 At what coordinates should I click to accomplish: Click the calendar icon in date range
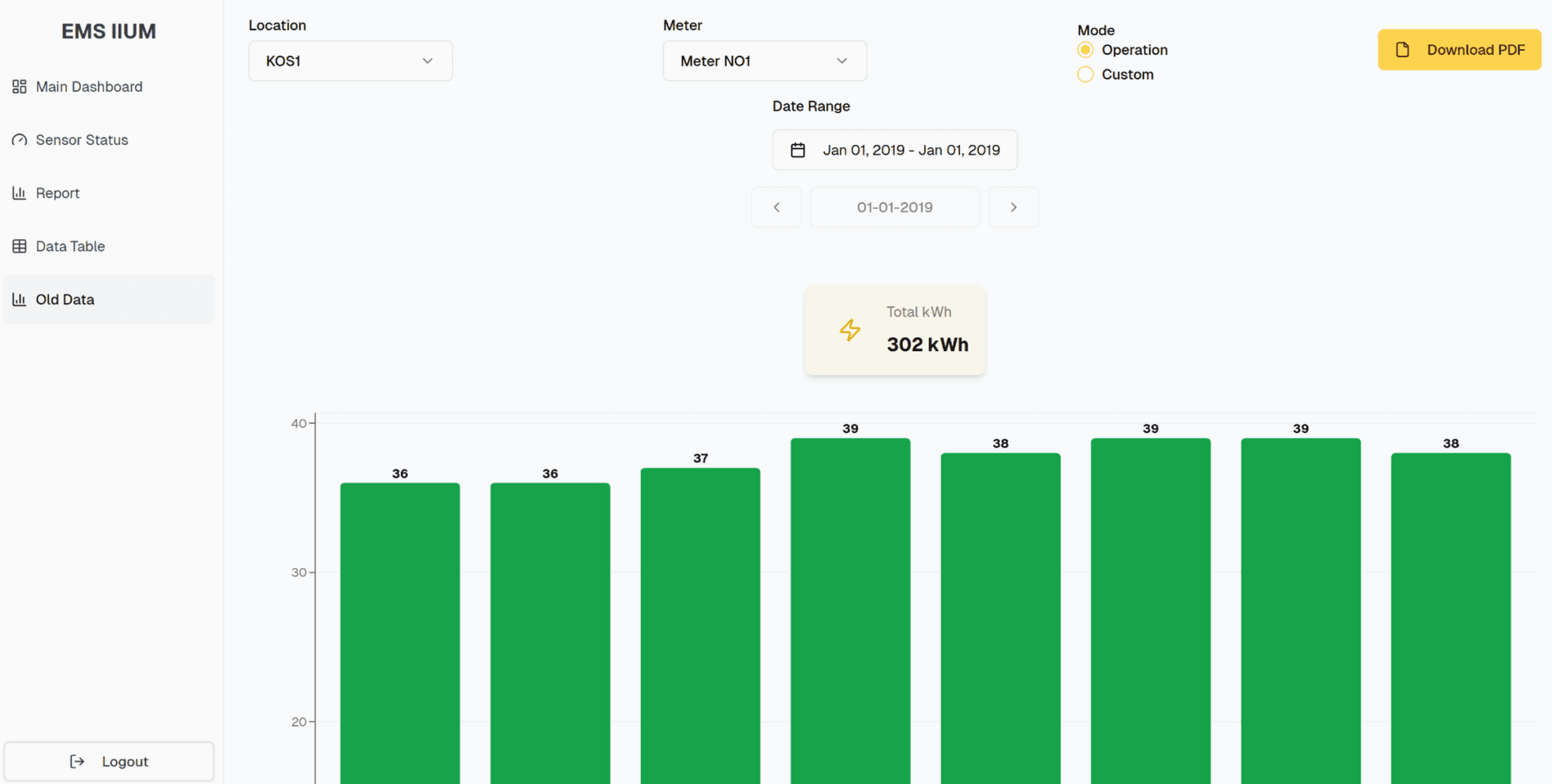[x=797, y=150]
